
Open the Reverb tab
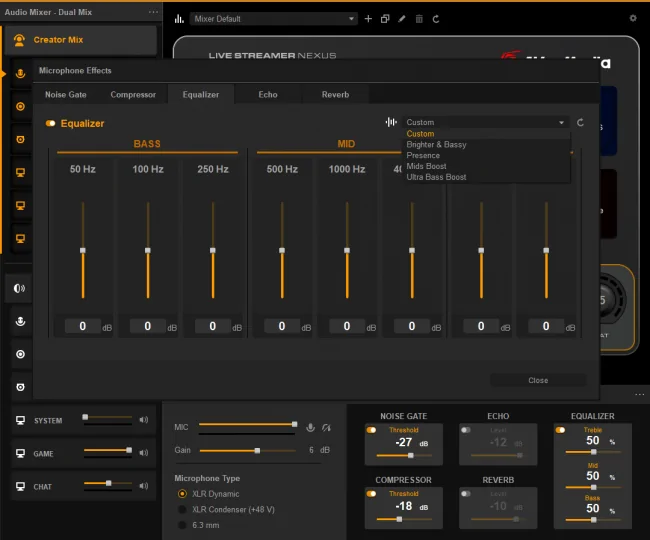(x=335, y=94)
